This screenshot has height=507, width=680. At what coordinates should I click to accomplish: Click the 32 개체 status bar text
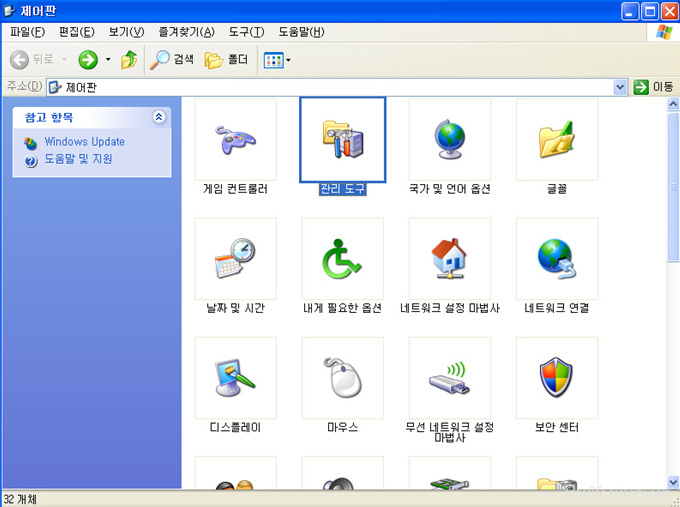point(20,499)
